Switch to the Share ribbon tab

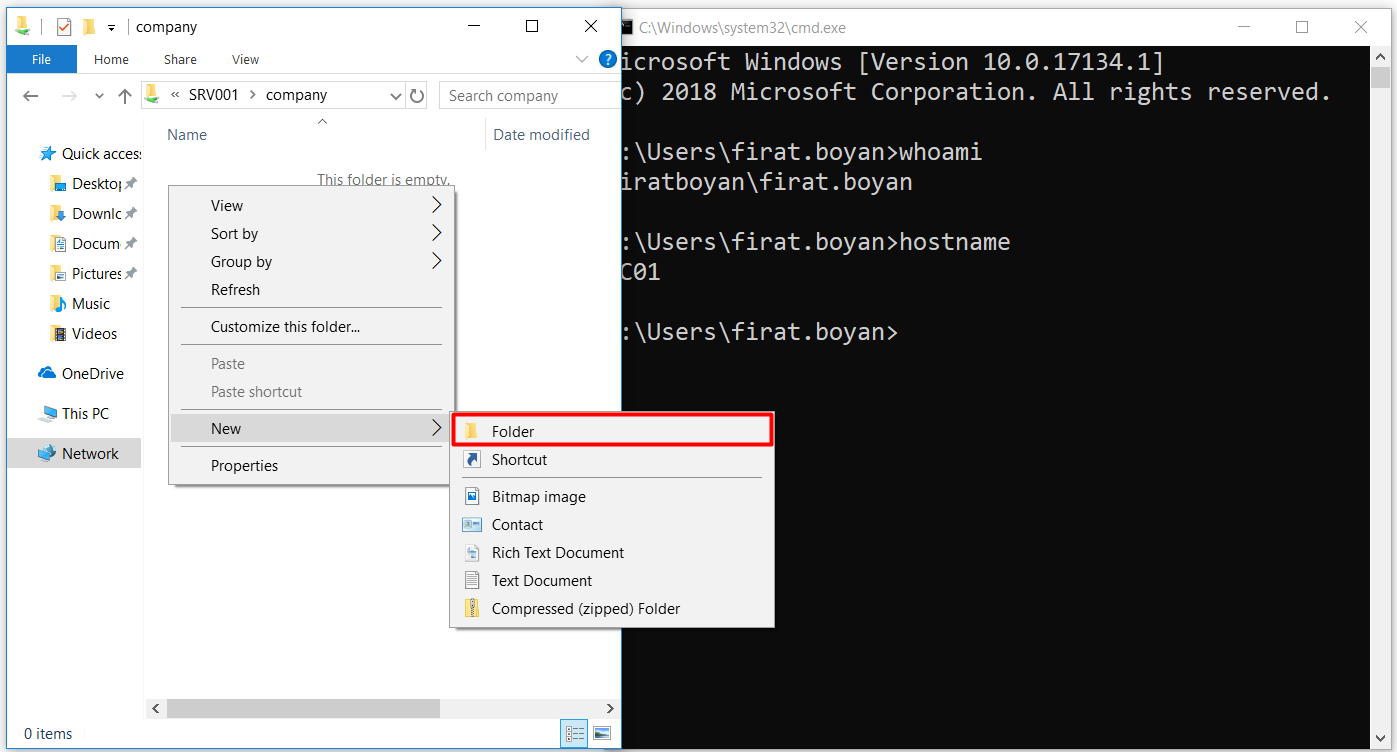coord(180,59)
